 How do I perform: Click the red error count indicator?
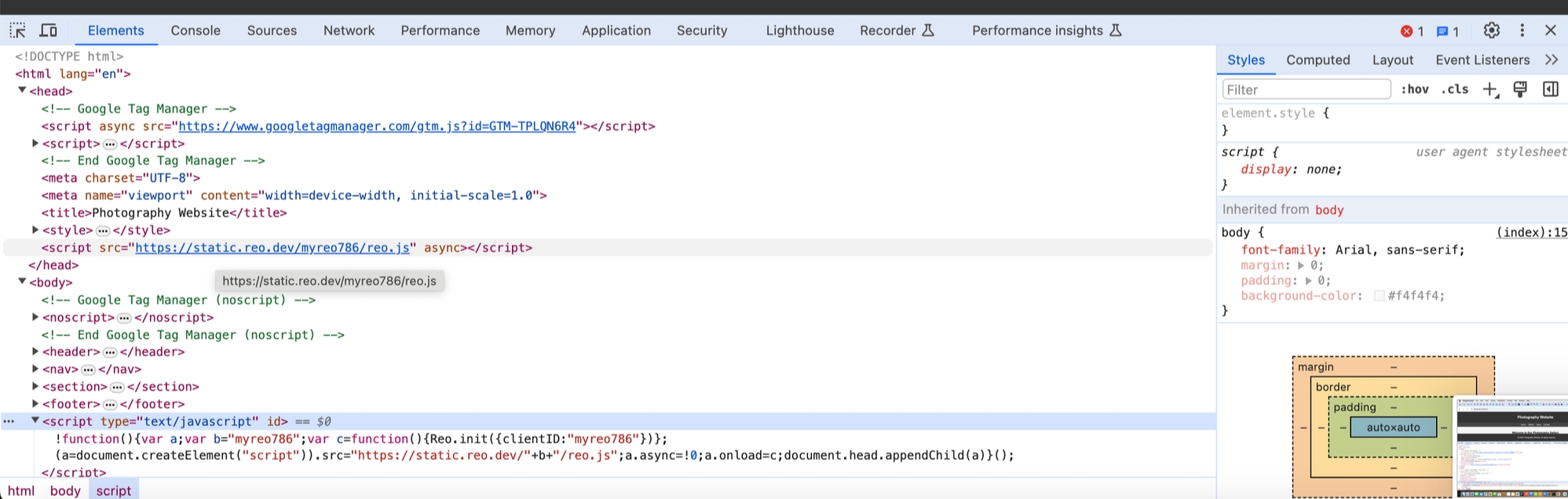point(1412,31)
